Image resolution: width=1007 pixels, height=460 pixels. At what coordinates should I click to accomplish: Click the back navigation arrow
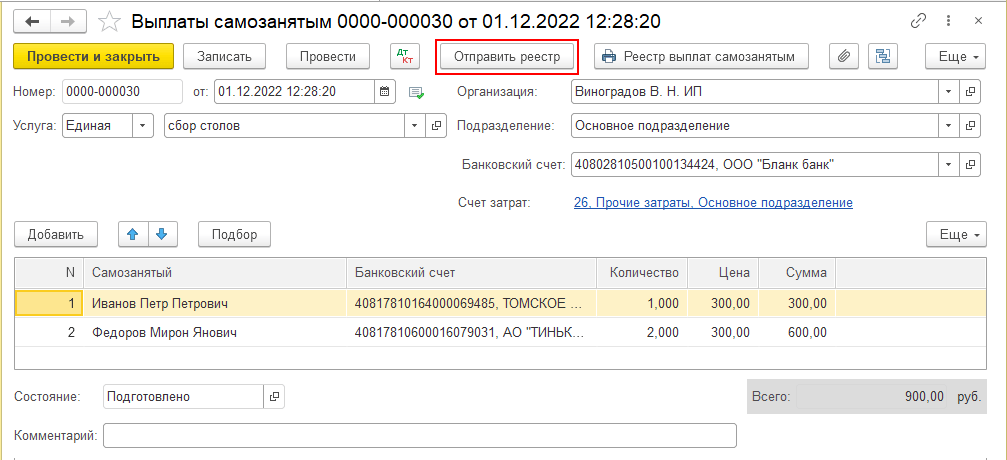pos(33,21)
